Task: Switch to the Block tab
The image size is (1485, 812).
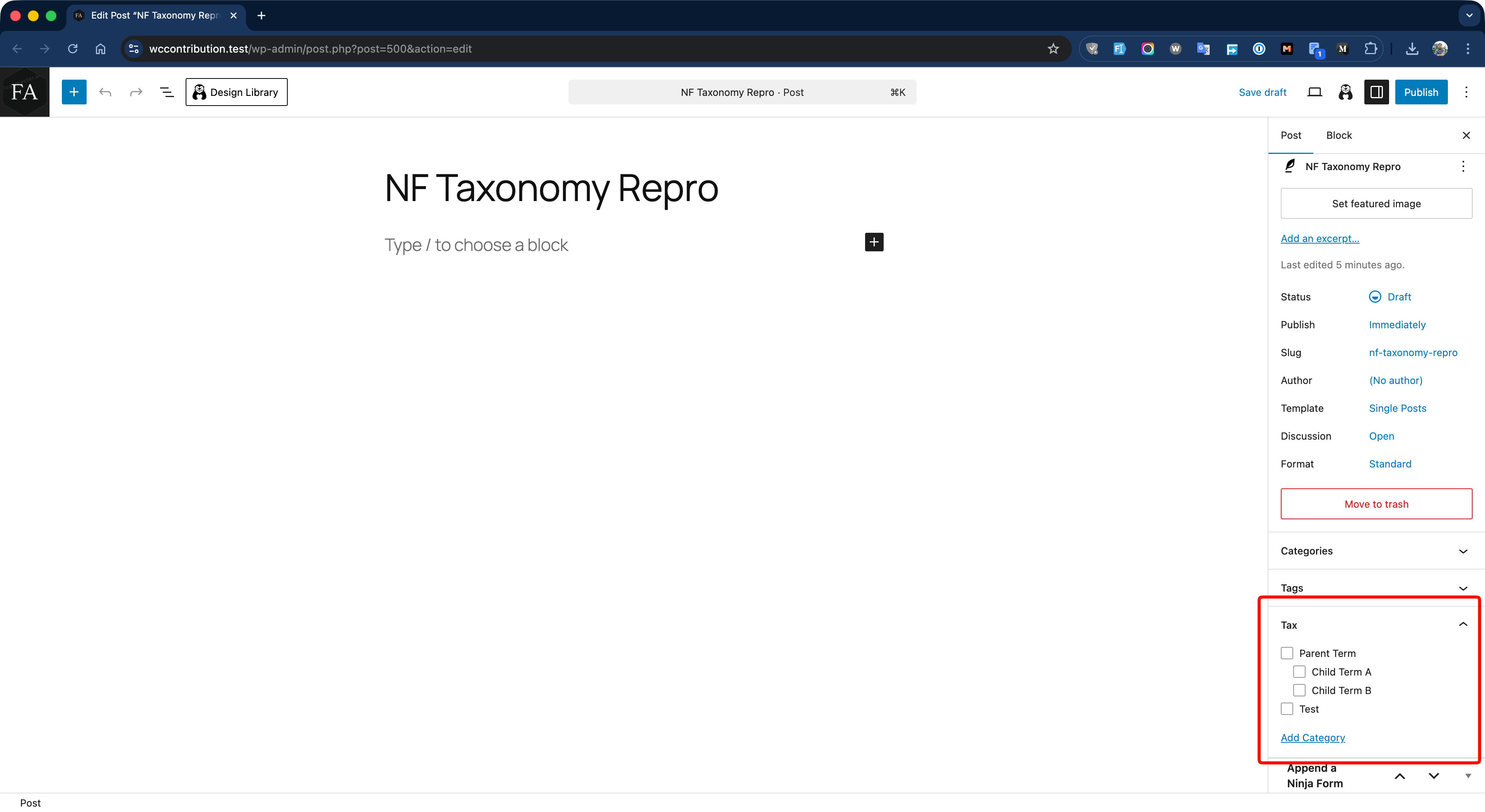Action: pos(1338,135)
